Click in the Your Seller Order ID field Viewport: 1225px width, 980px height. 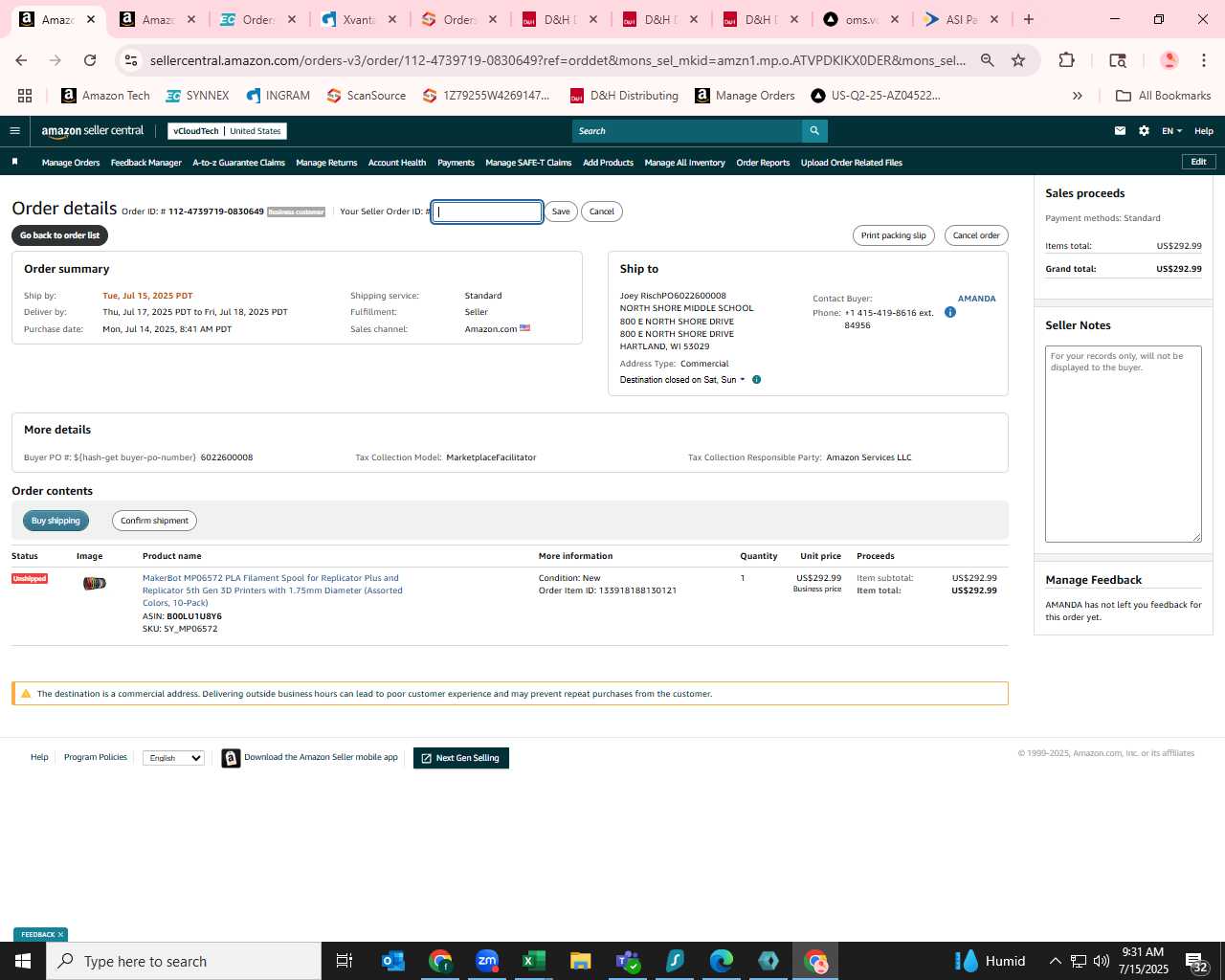coord(487,212)
